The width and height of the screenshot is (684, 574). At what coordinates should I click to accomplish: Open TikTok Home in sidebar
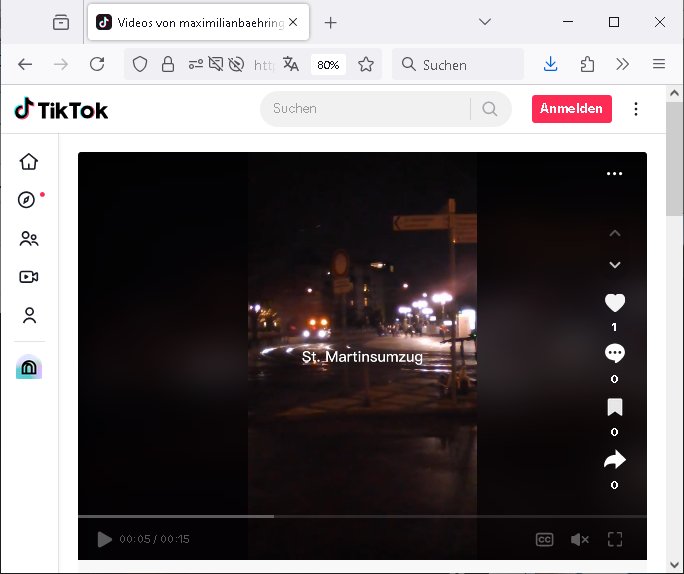29,162
